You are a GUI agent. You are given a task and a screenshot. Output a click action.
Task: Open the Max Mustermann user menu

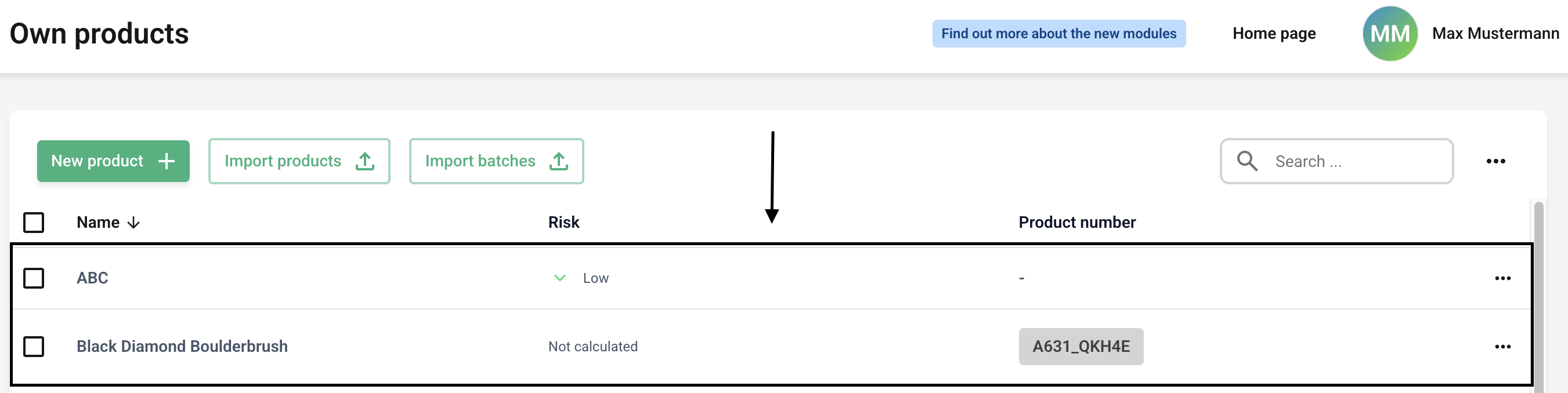tap(1495, 34)
